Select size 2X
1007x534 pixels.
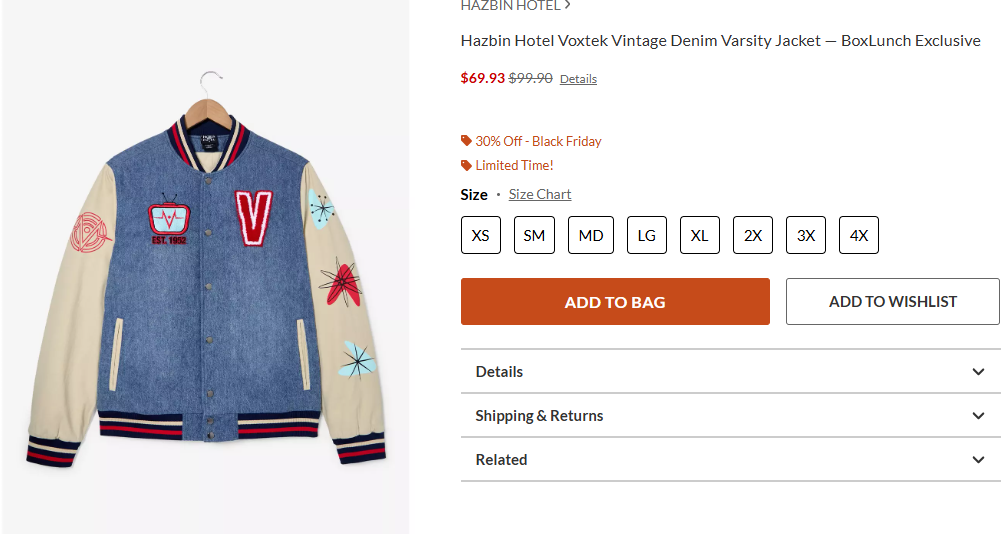[753, 235]
